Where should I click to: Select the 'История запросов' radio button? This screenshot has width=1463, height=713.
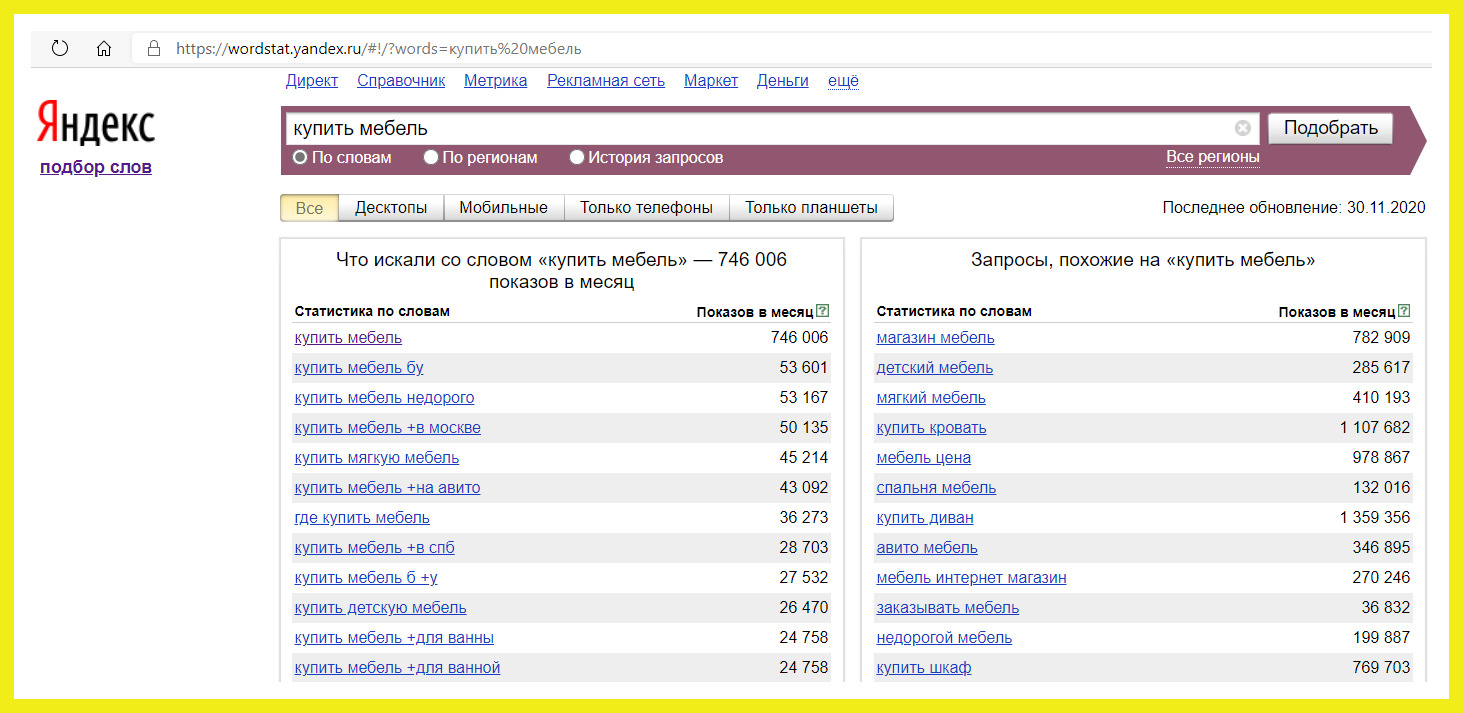point(577,158)
